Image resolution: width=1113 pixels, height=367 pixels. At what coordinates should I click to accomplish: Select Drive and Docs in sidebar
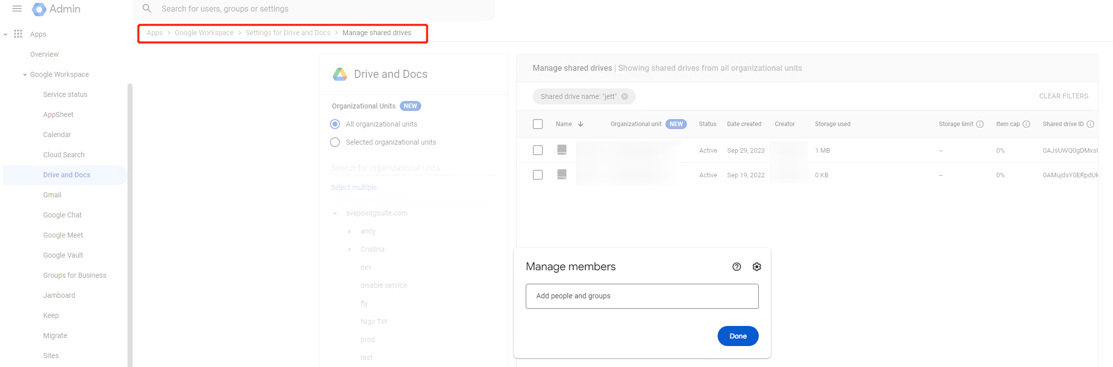65,175
